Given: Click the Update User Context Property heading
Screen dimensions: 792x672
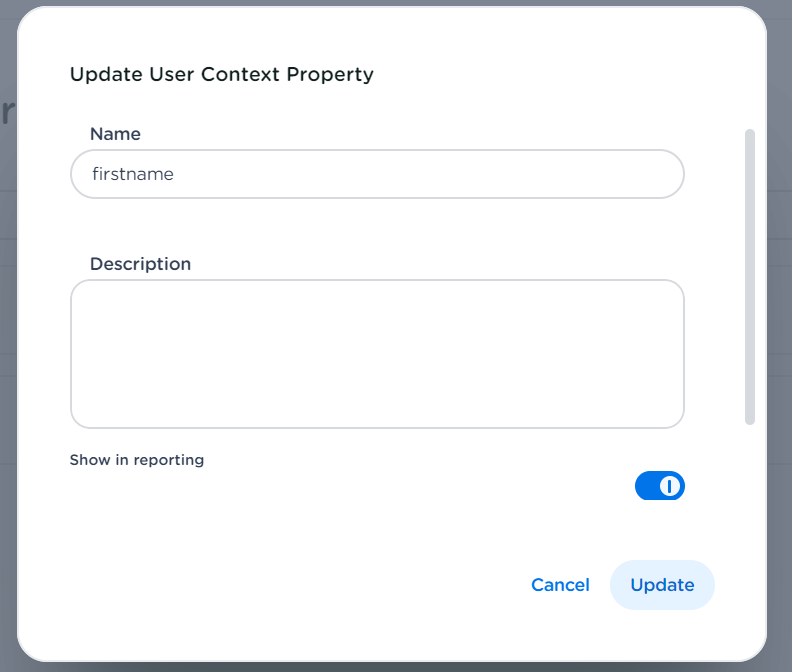Looking at the screenshot, I should 221,74.
